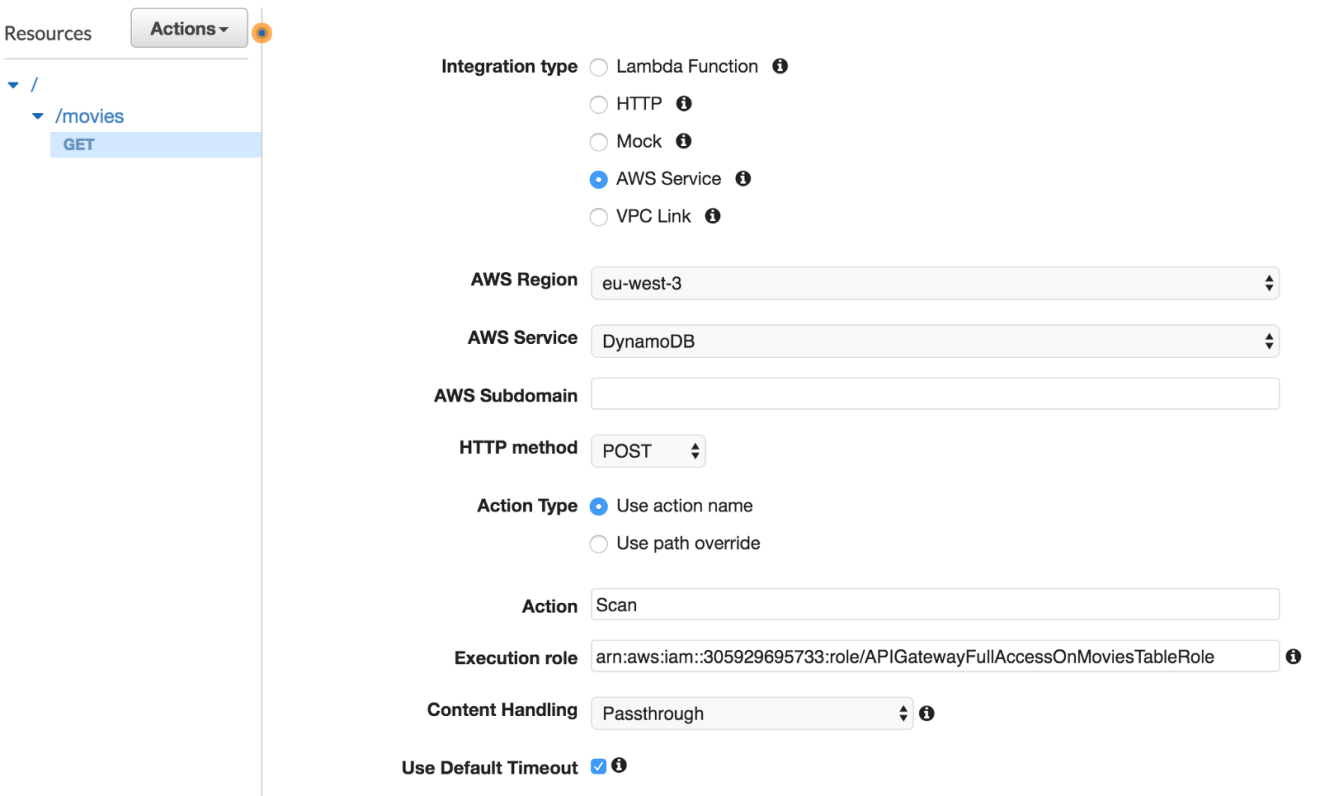Click the Use Default Timeout label
Image resolution: width=1320 pixels, height=796 pixels.
tap(490, 768)
